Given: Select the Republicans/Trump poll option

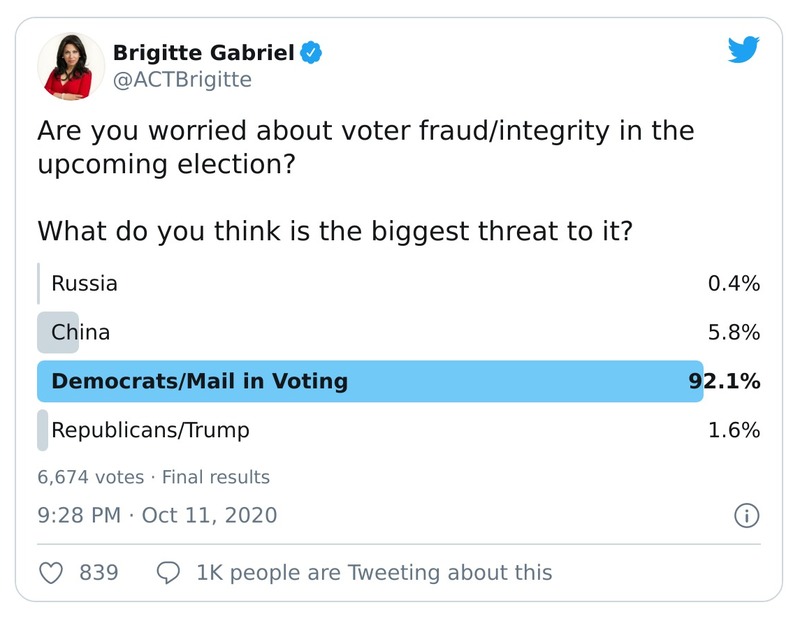Looking at the screenshot, I should (x=150, y=430).
